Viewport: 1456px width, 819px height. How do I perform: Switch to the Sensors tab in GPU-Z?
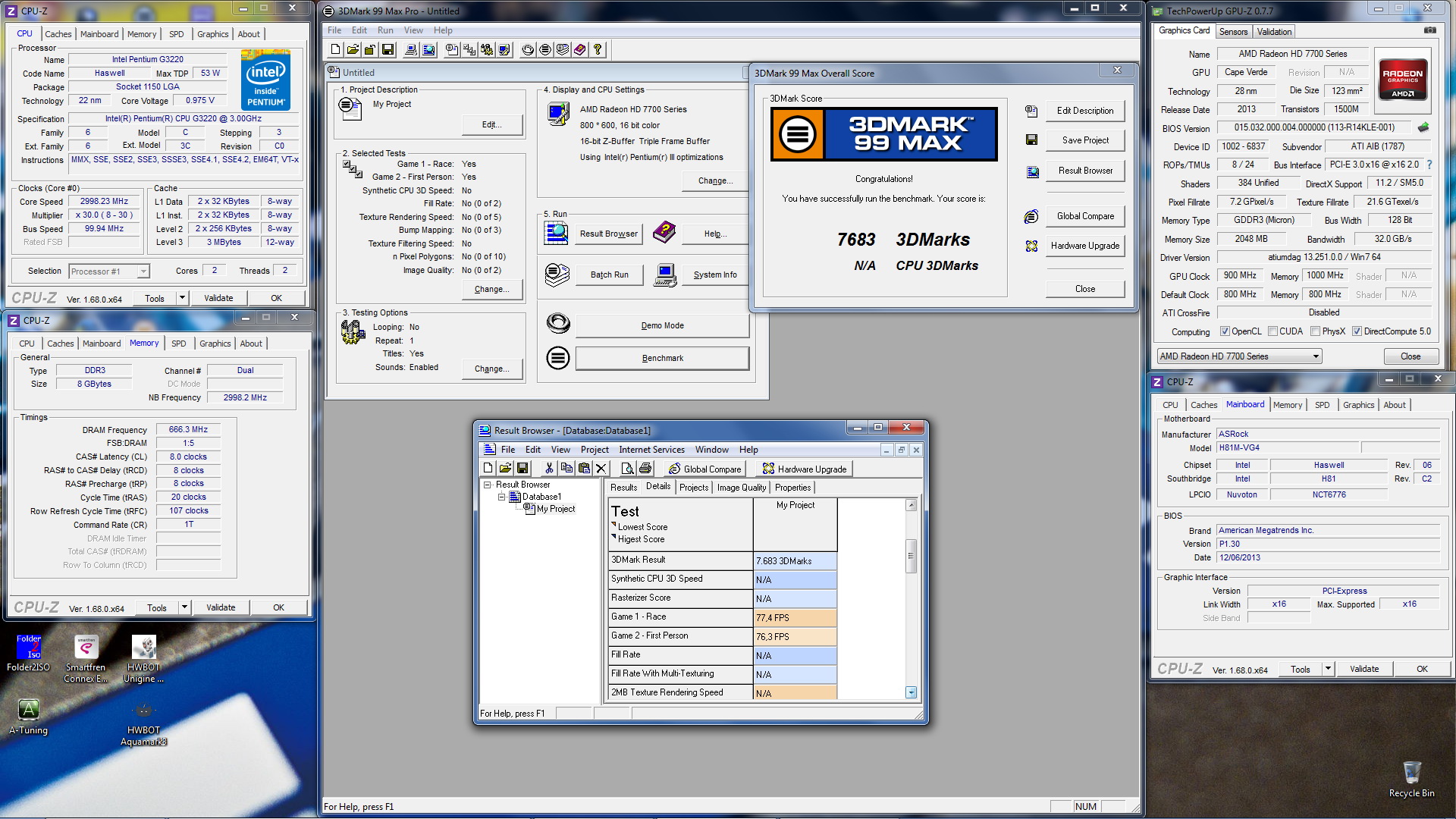1233,32
